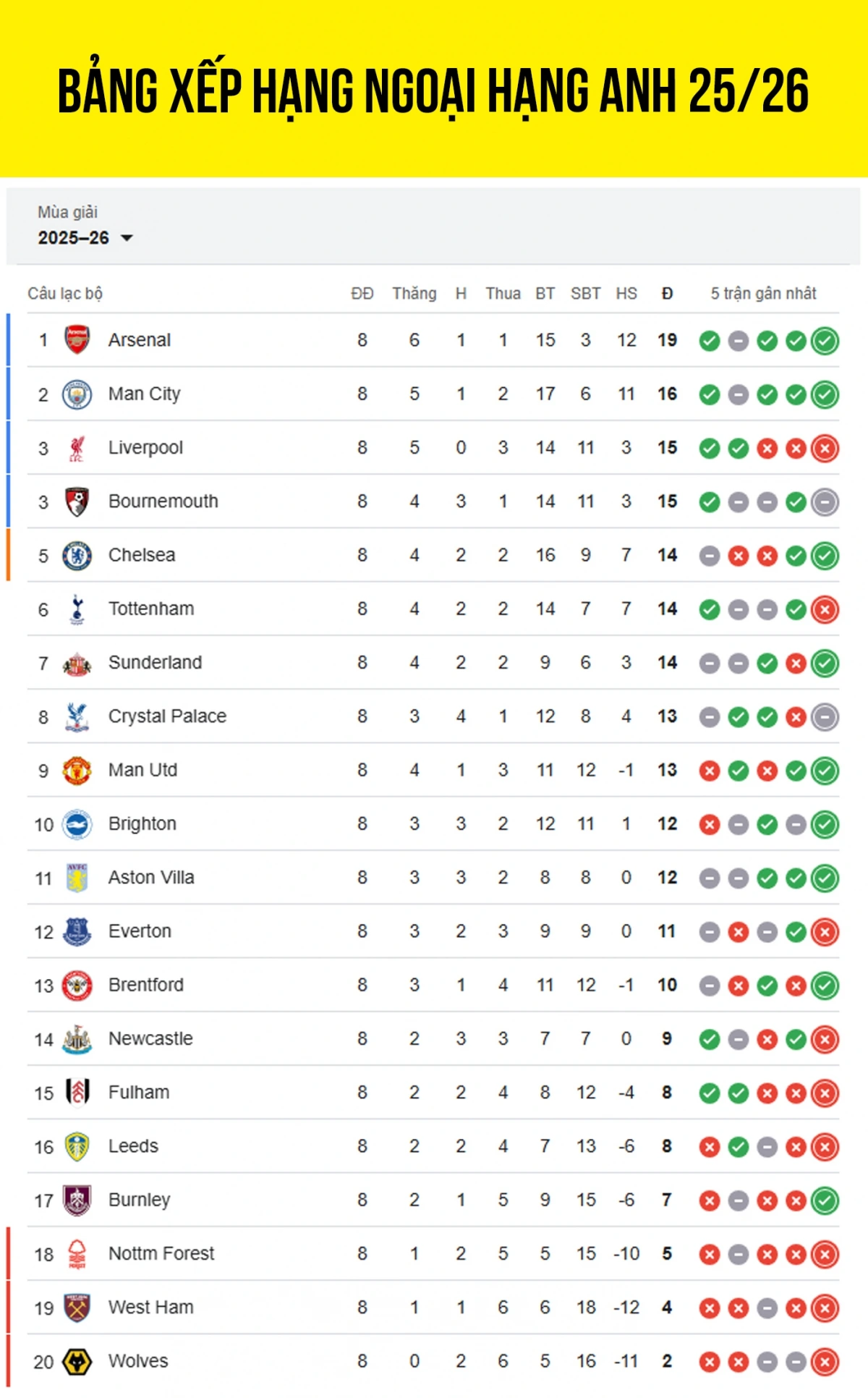Click the Arsenal club crest
Screen dimensions: 868x1398
(x=77, y=340)
